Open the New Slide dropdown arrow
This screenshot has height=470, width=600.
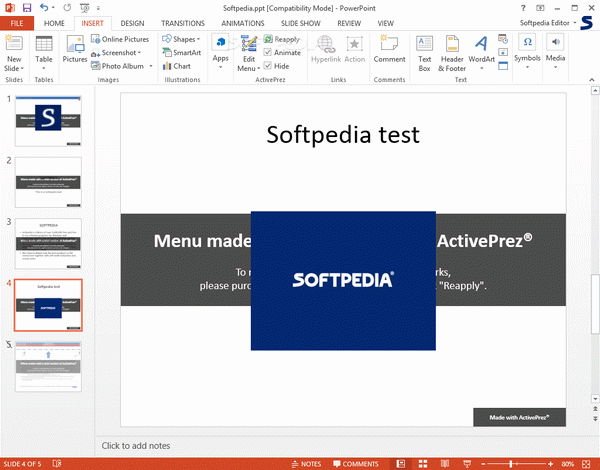click(x=22, y=69)
